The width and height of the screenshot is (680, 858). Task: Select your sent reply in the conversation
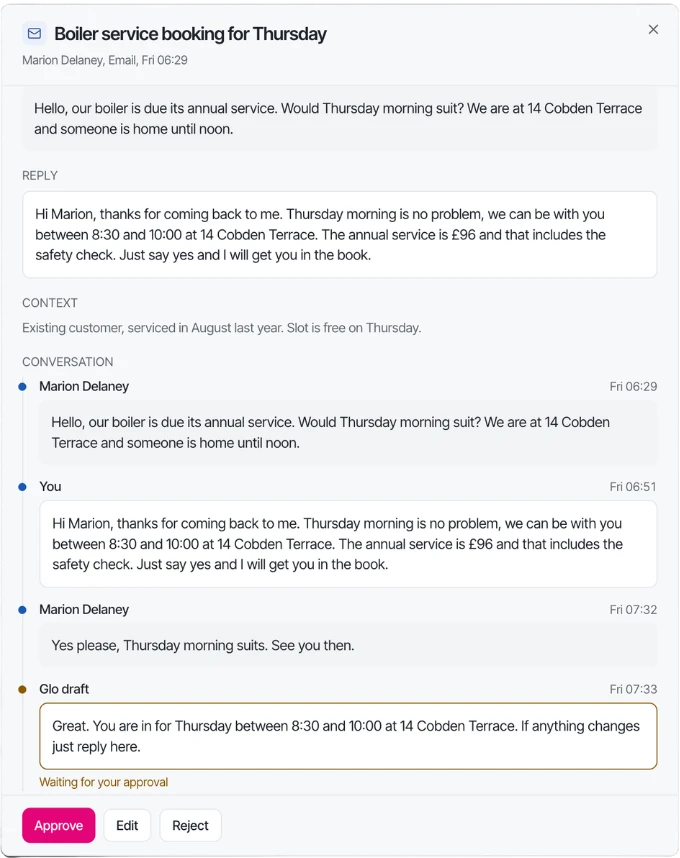tap(348, 544)
